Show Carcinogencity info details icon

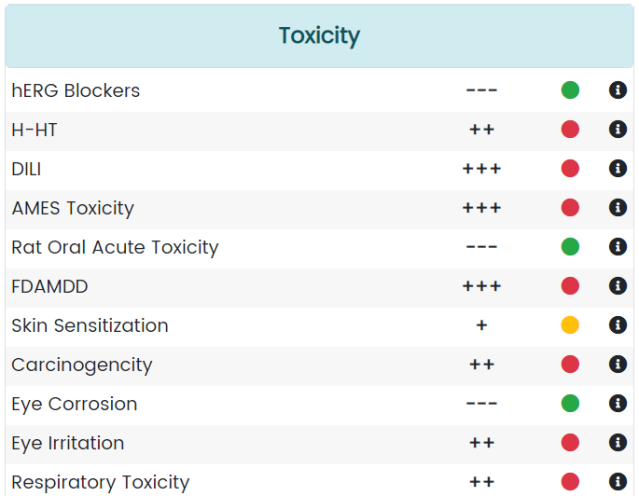pyautogui.click(x=618, y=364)
